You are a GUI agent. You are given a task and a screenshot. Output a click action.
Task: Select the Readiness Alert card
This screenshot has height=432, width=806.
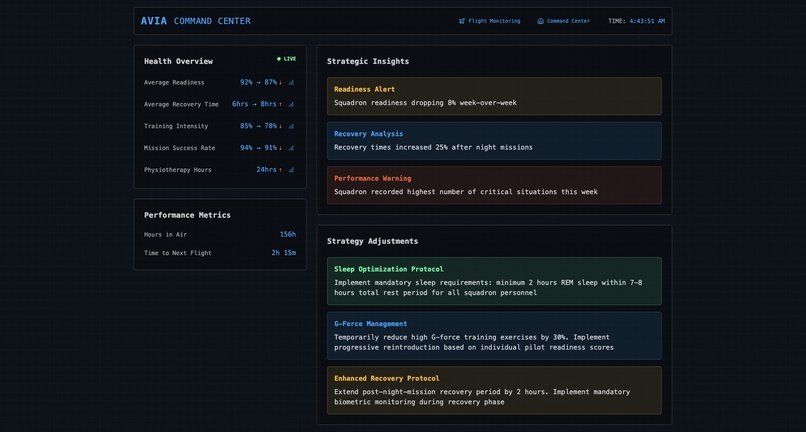494,96
